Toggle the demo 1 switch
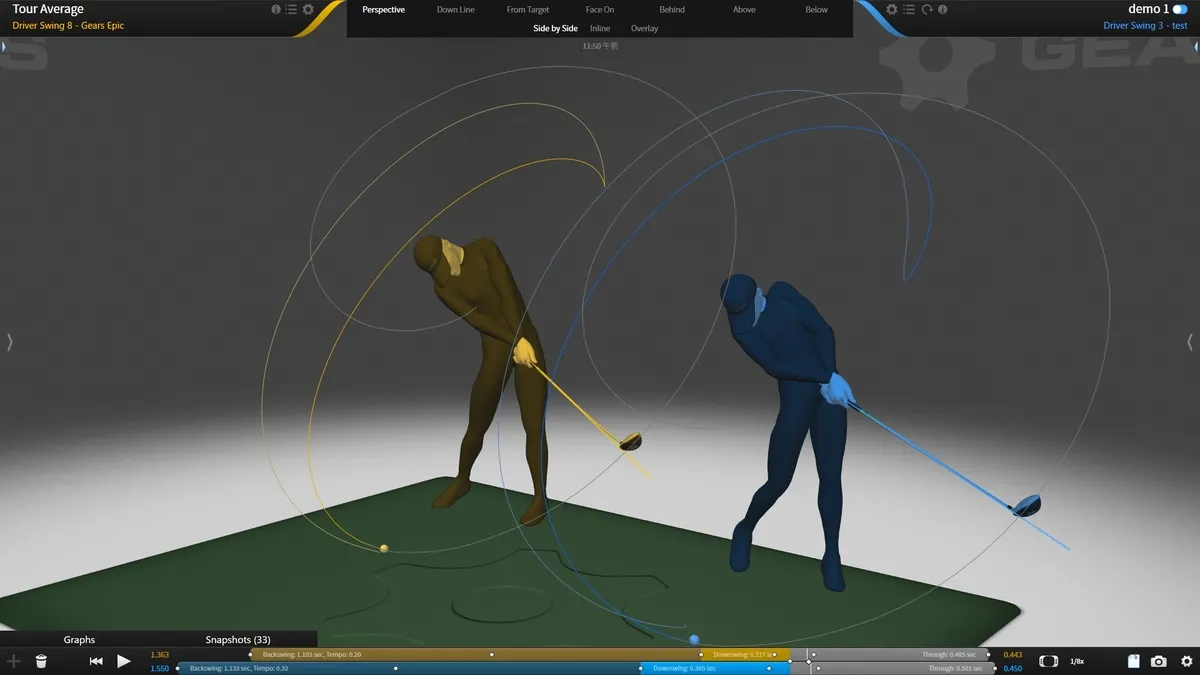The image size is (1200, 675). click(1180, 9)
